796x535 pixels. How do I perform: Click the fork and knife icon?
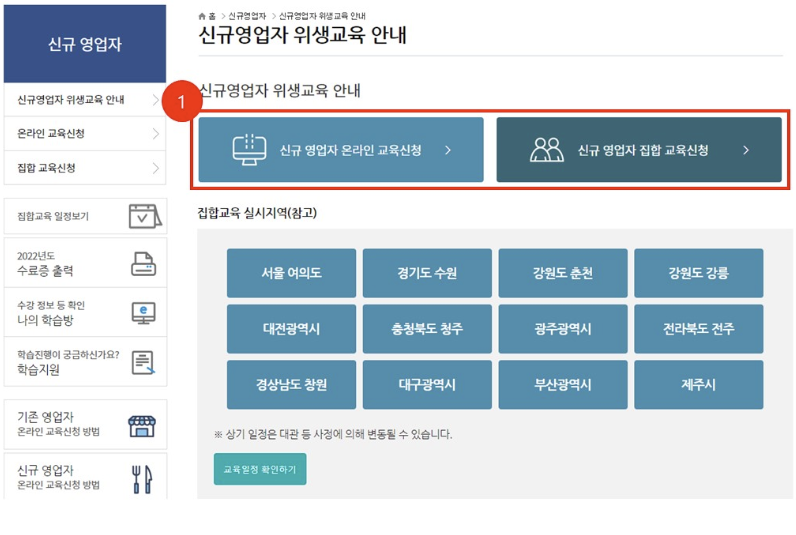142,479
